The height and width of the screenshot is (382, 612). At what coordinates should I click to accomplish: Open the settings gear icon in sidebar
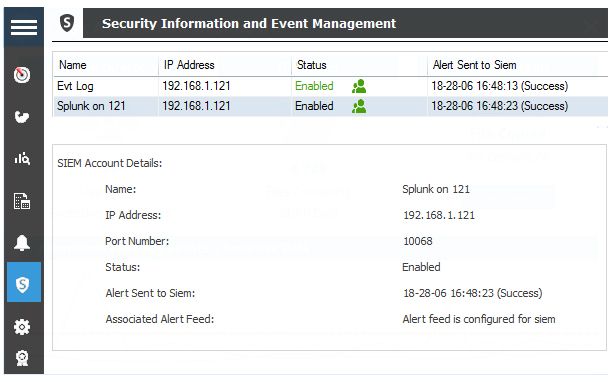click(22, 327)
